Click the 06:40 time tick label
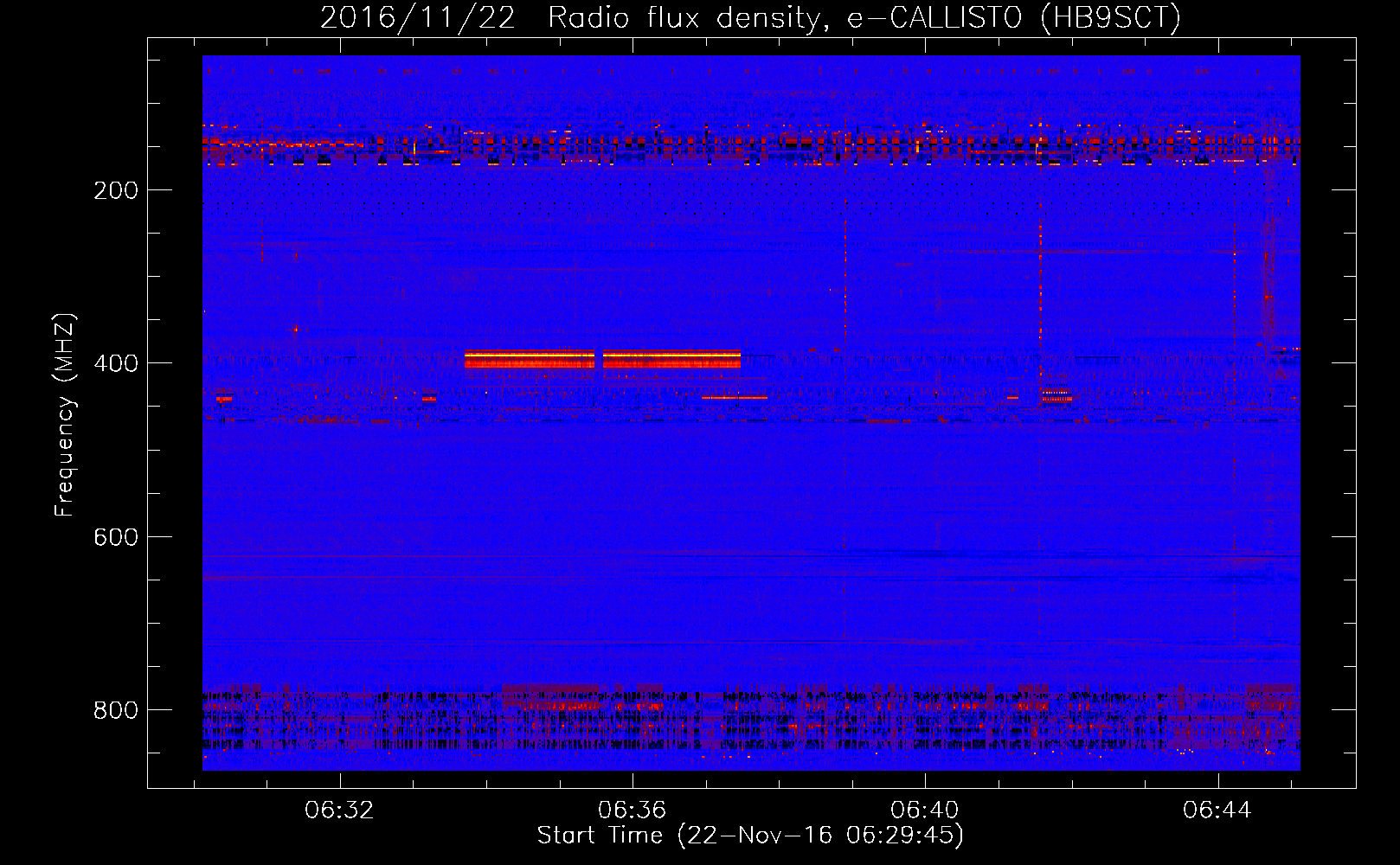The height and width of the screenshot is (865, 1400). [925, 810]
